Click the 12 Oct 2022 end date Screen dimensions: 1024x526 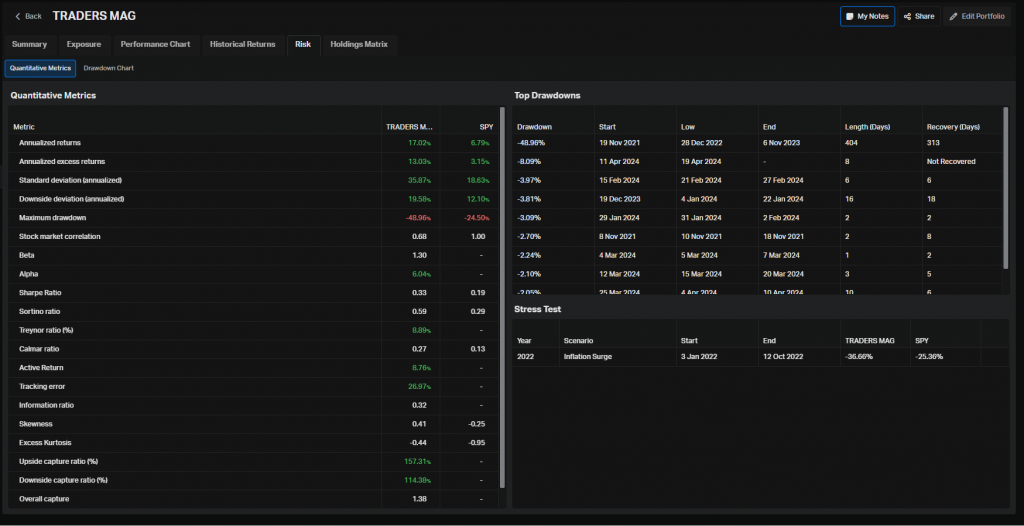coord(782,357)
